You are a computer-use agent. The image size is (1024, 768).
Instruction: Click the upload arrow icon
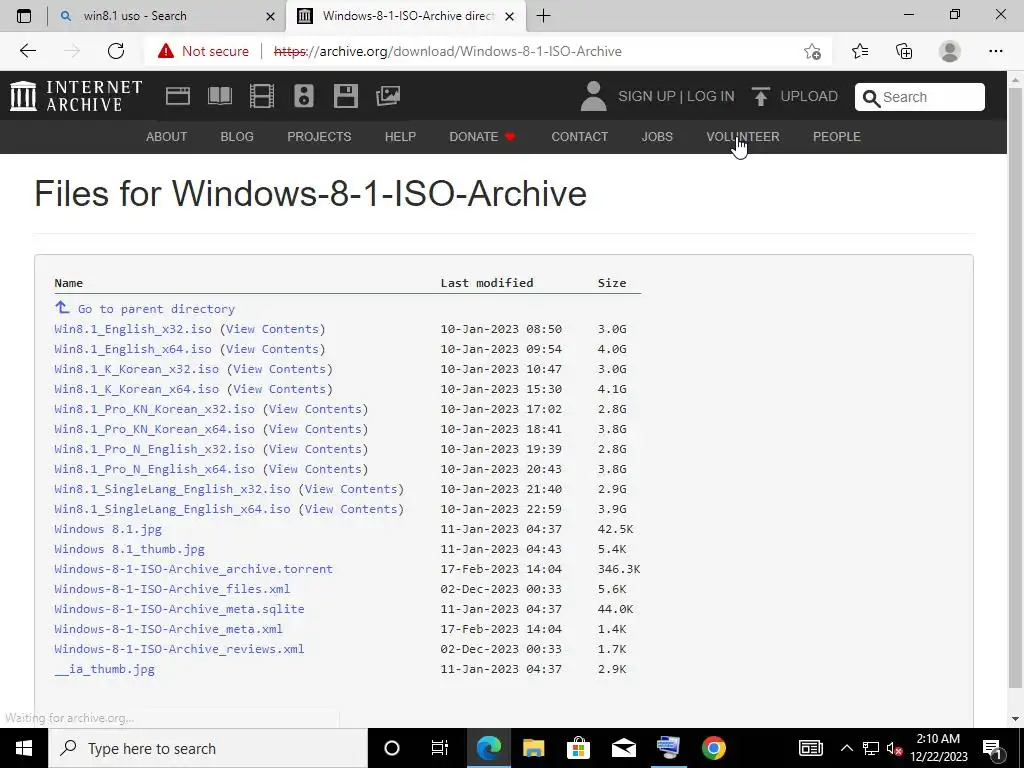point(760,97)
